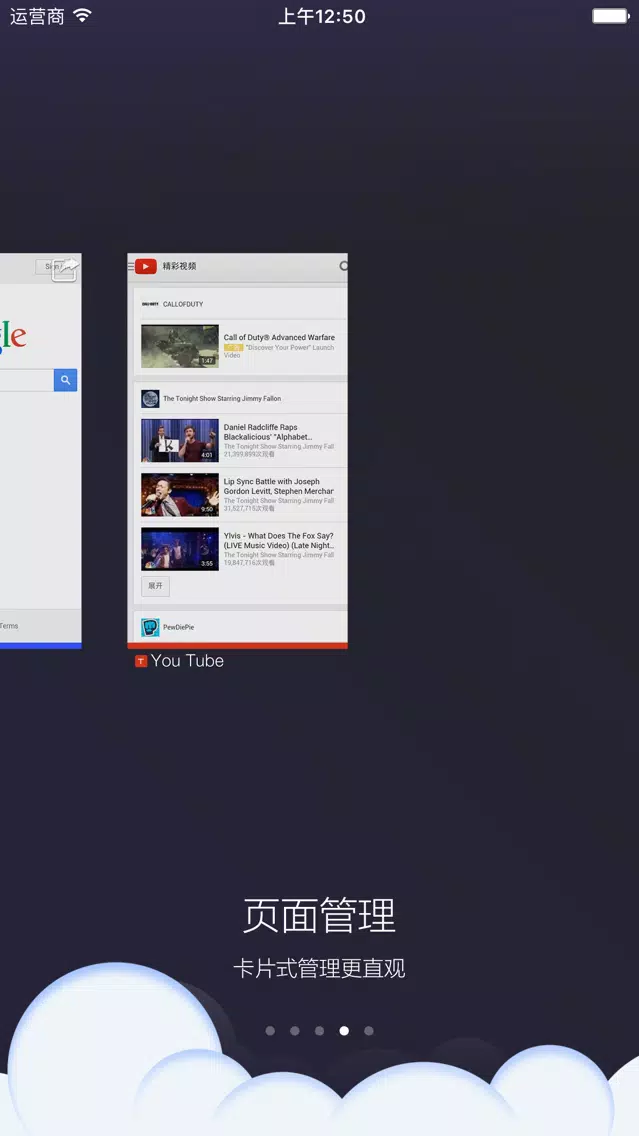Click the Google search input field
Viewport: 639px width, 1136px height.
[x=27, y=380]
